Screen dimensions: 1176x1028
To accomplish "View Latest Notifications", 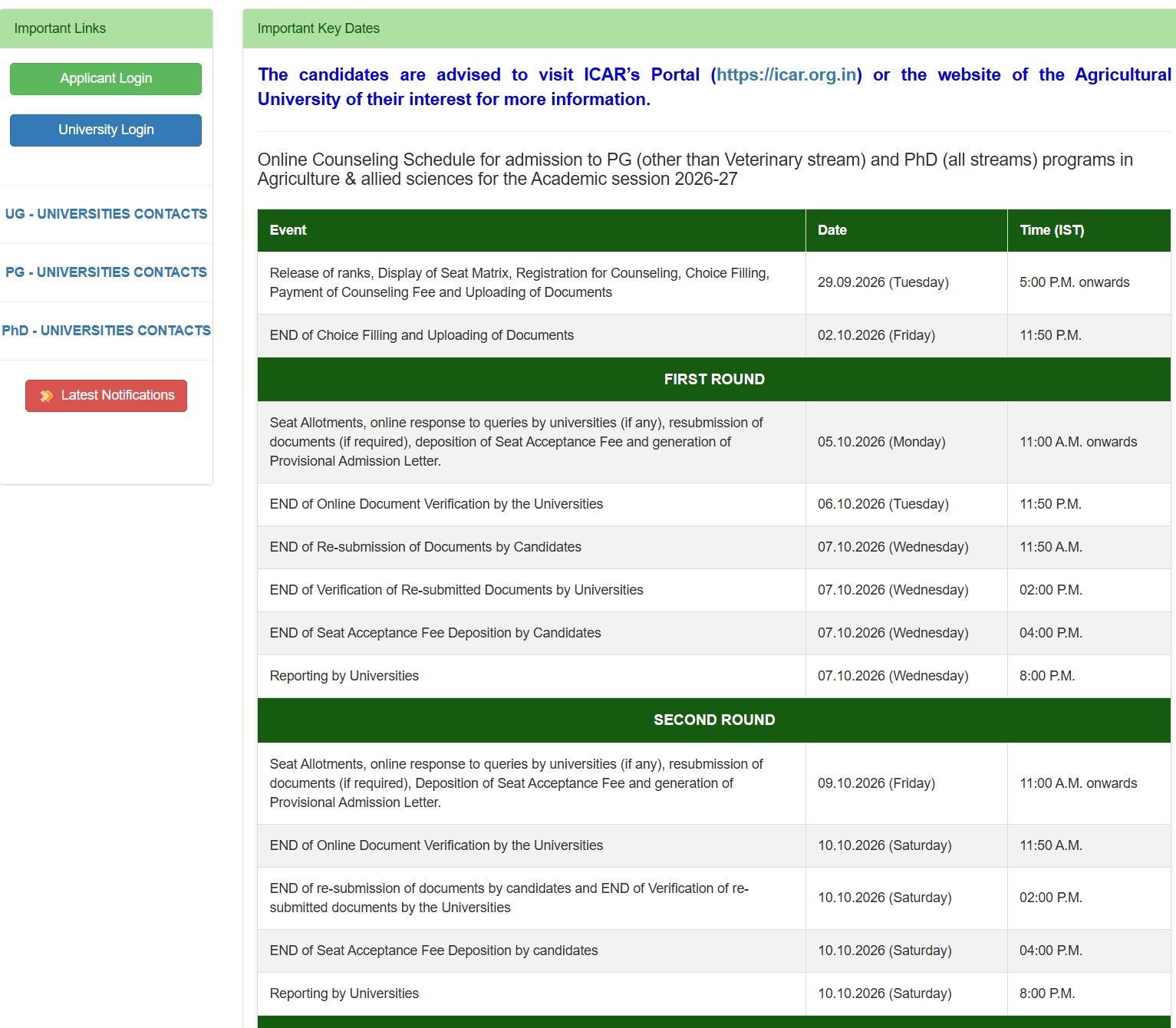I will (106, 396).
